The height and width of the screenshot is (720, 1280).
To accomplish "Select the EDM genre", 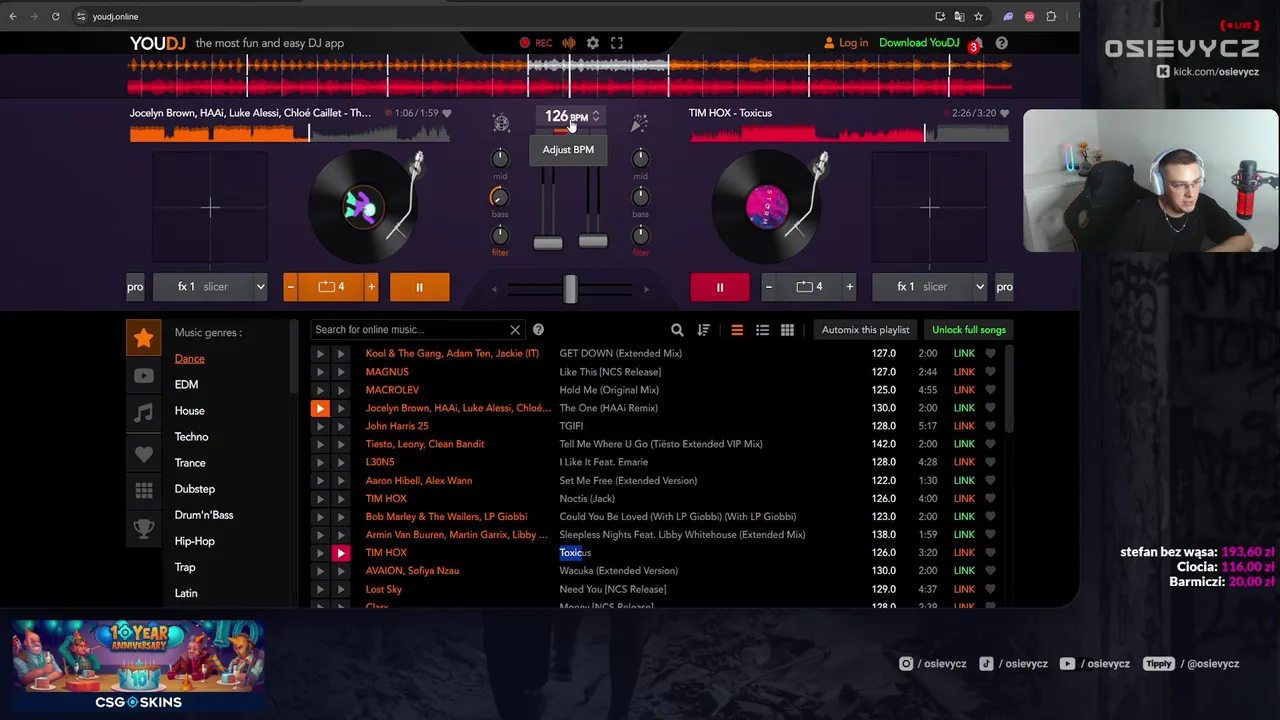I will click(186, 385).
